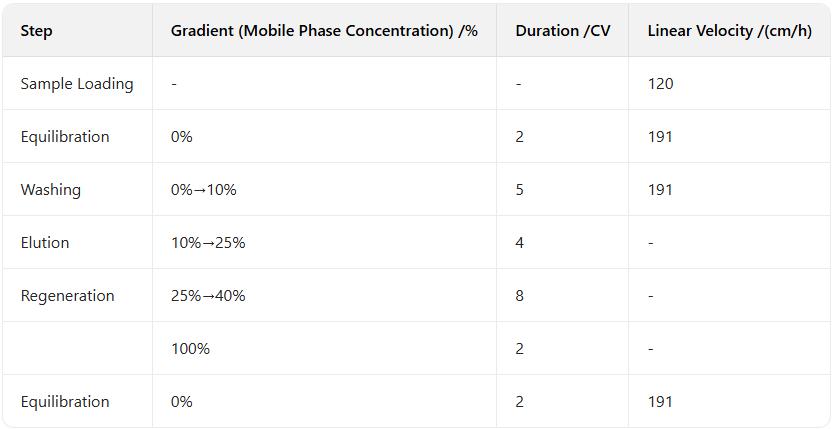The image size is (834, 429).
Task: Click the 10%→25% gradient cell
Action: pos(208,243)
